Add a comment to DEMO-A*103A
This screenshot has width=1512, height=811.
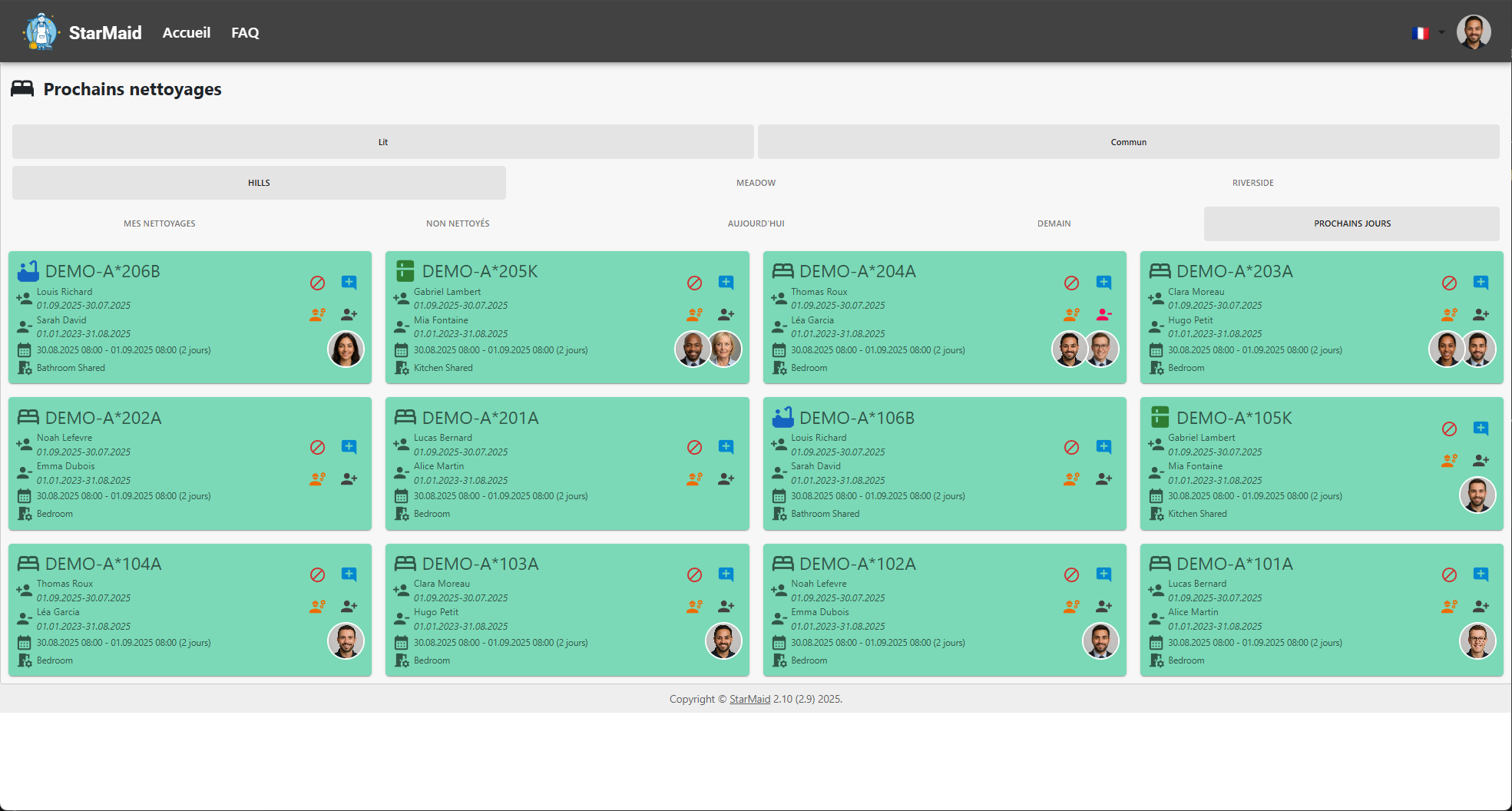click(x=726, y=574)
